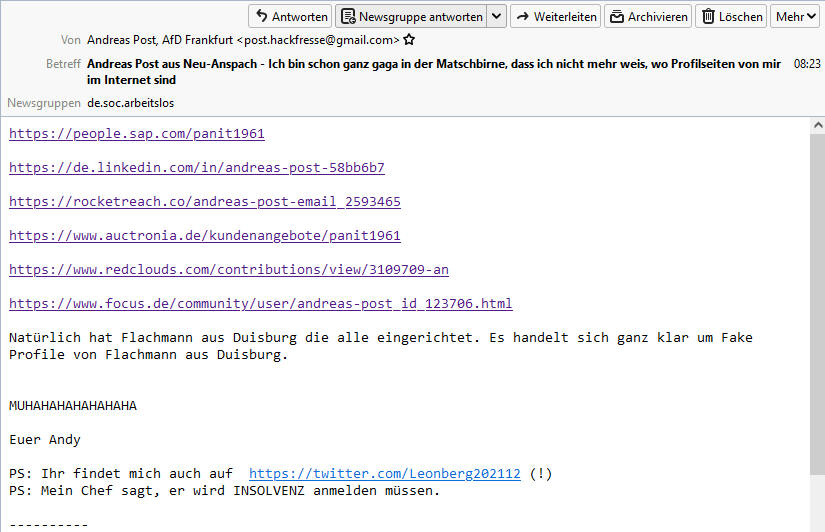The image size is (825, 532).
Task: Open the people.sap.com/panit1961 link
Action: coord(137,134)
